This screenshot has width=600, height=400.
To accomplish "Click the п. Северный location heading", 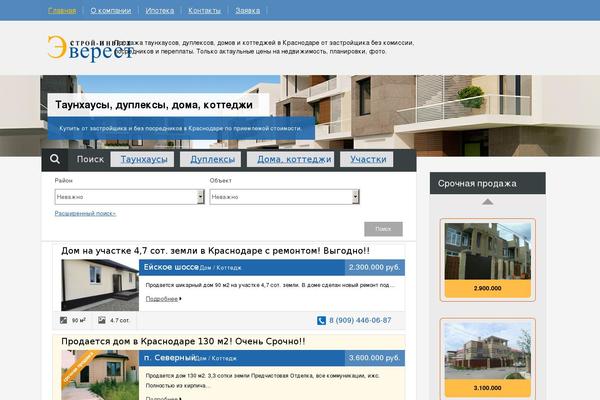I will tap(169, 358).
